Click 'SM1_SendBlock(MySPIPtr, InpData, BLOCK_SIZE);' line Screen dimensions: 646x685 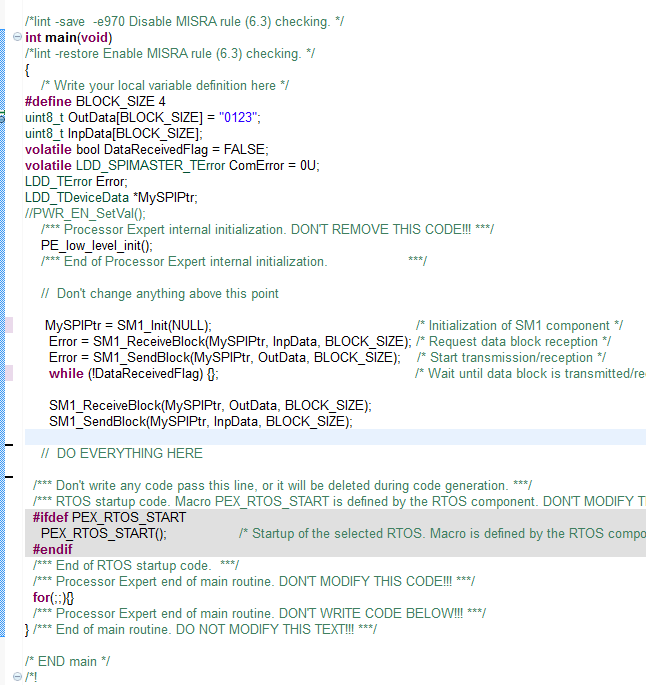tap(200, 422)
